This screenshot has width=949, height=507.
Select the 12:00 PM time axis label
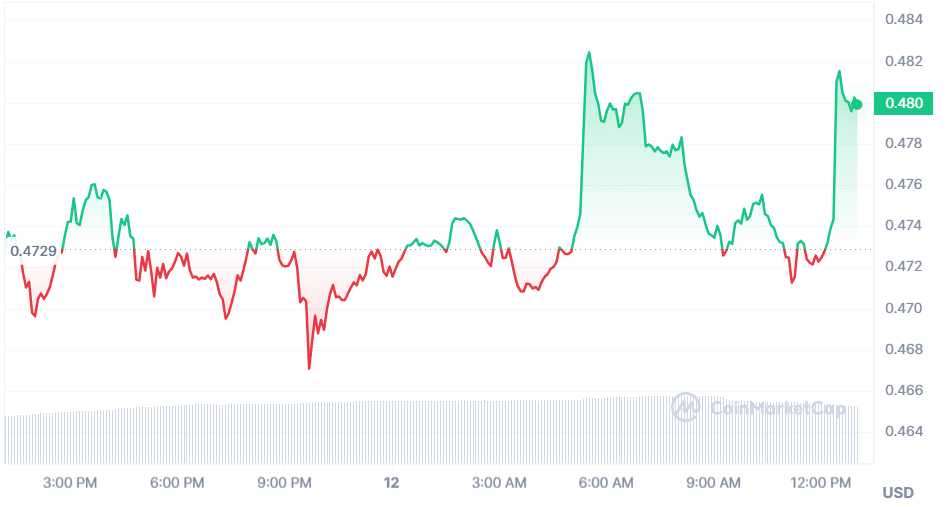pos(820,483)
